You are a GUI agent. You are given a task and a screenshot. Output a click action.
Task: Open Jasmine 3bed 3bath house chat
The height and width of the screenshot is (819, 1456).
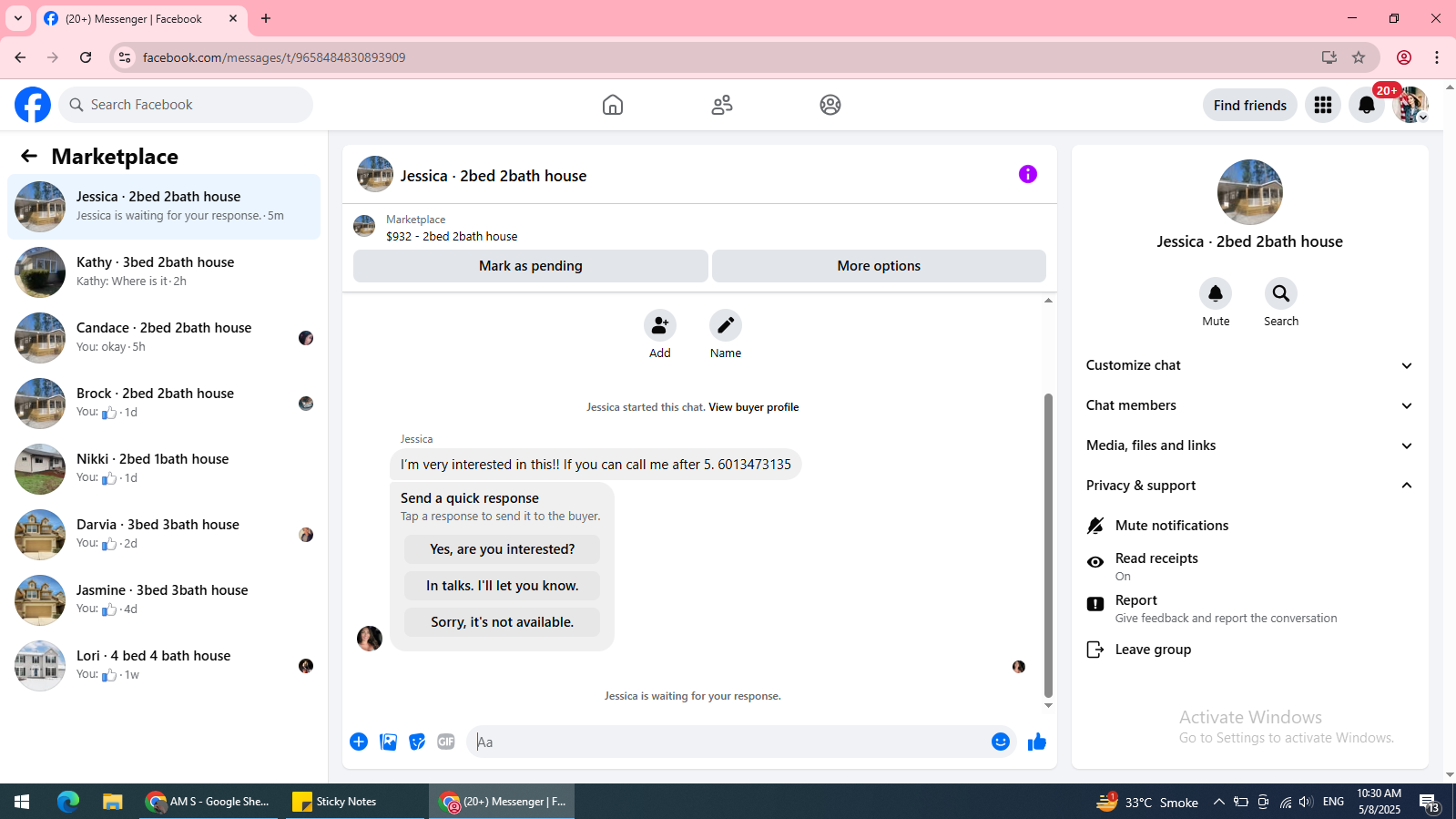point(164,600)
